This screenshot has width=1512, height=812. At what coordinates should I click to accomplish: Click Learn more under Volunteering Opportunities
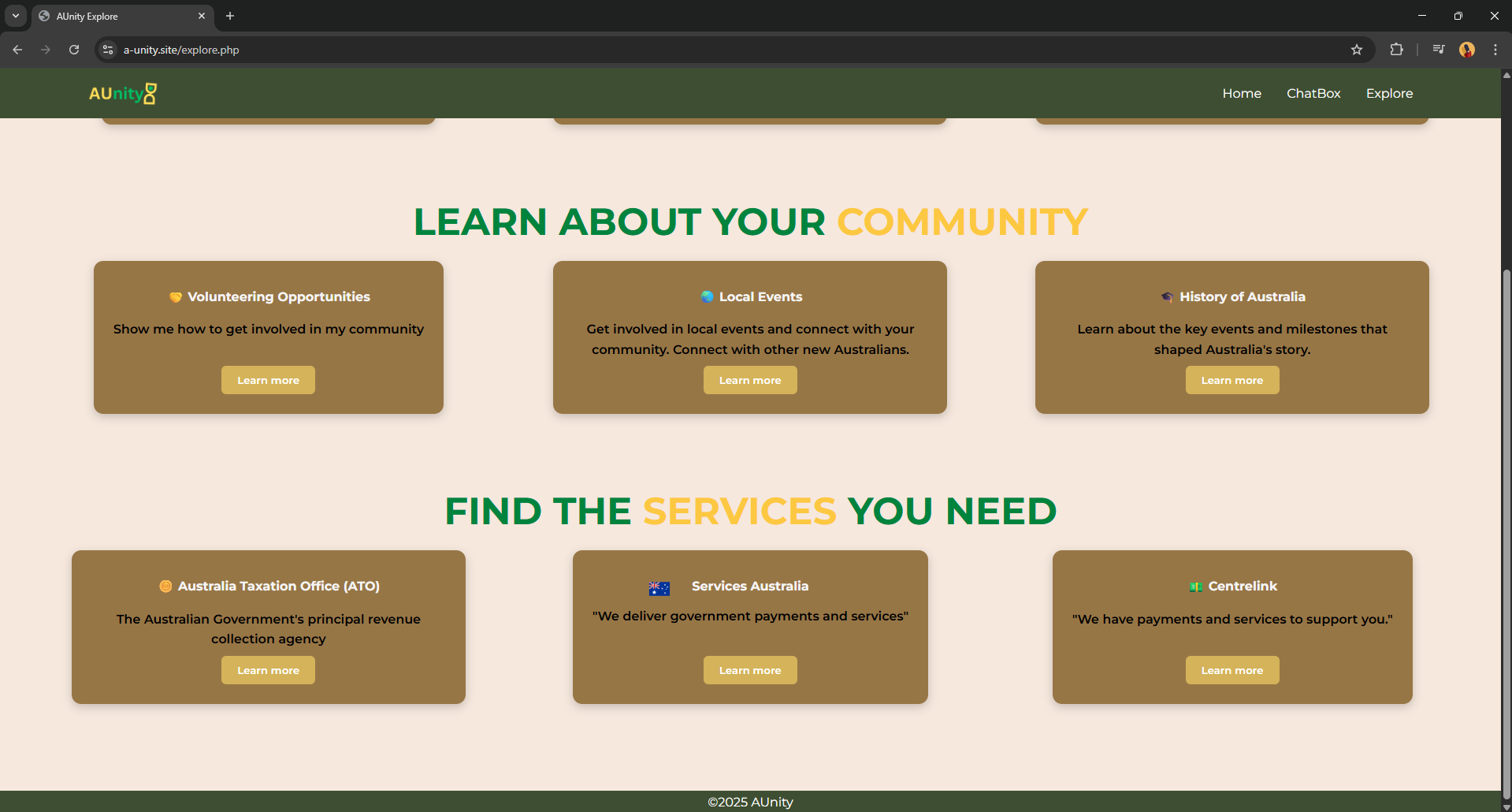pos(268,380)
